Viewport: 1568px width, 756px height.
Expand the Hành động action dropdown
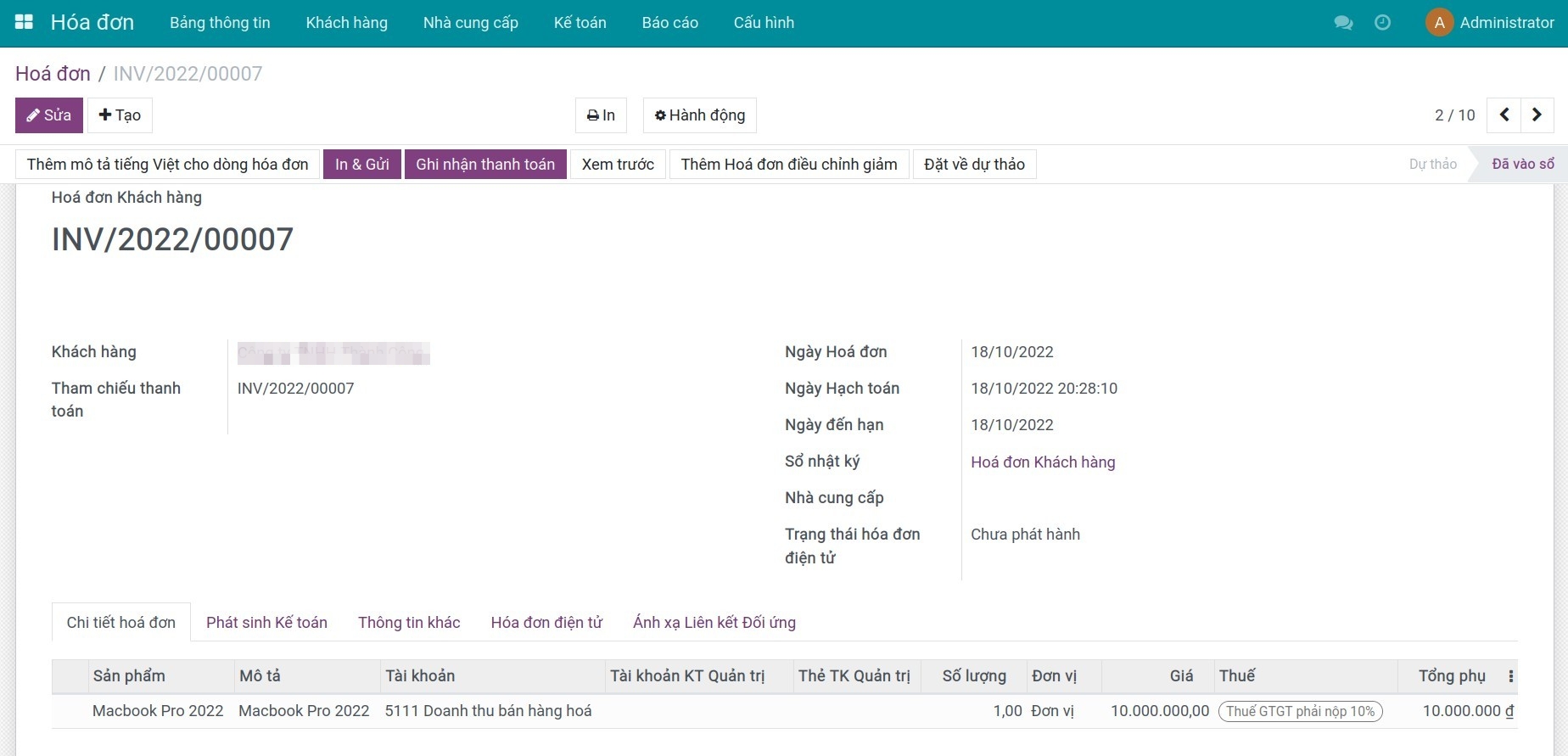tap(699, 115)
